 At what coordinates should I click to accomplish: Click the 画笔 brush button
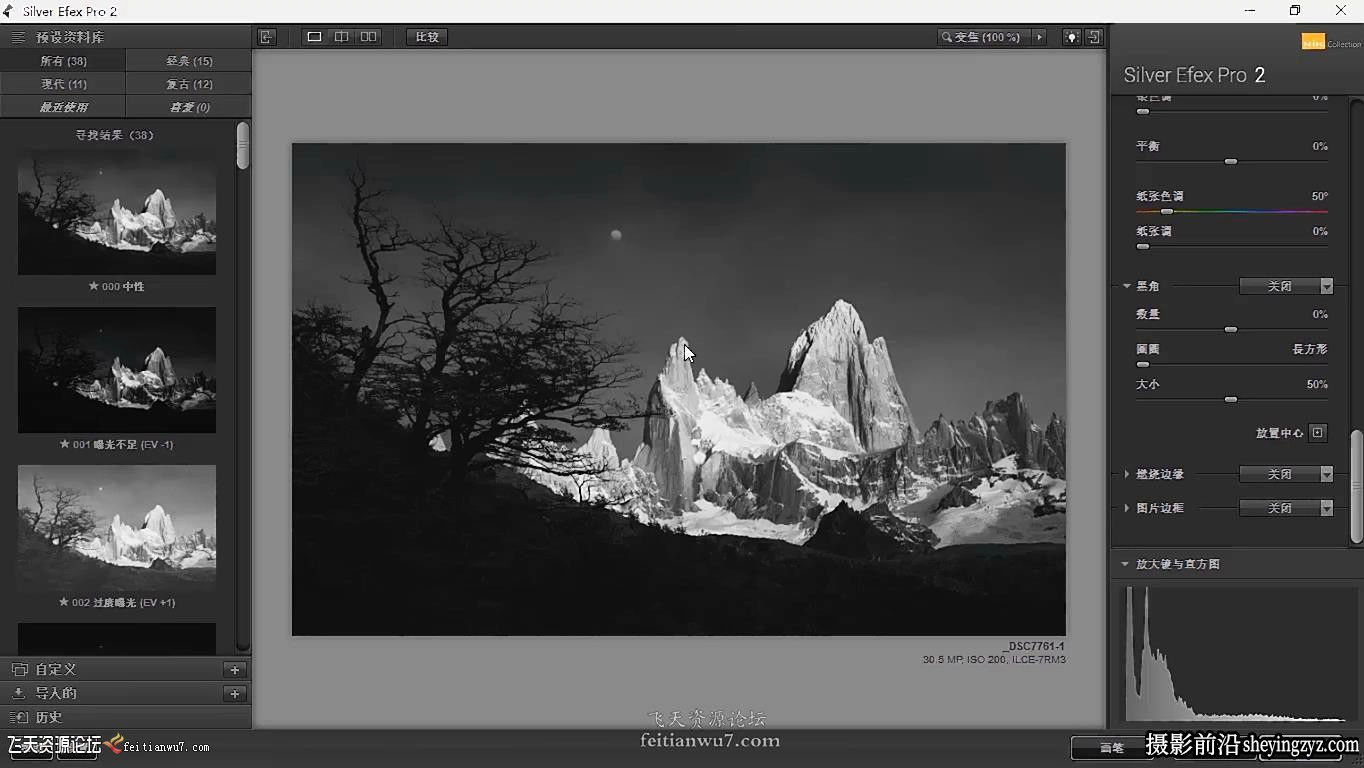point(1112,747)
